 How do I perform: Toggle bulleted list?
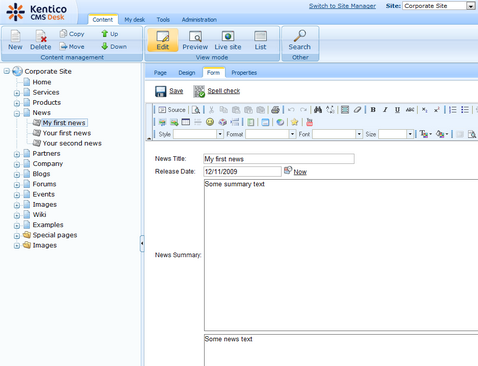pos(465,110)
